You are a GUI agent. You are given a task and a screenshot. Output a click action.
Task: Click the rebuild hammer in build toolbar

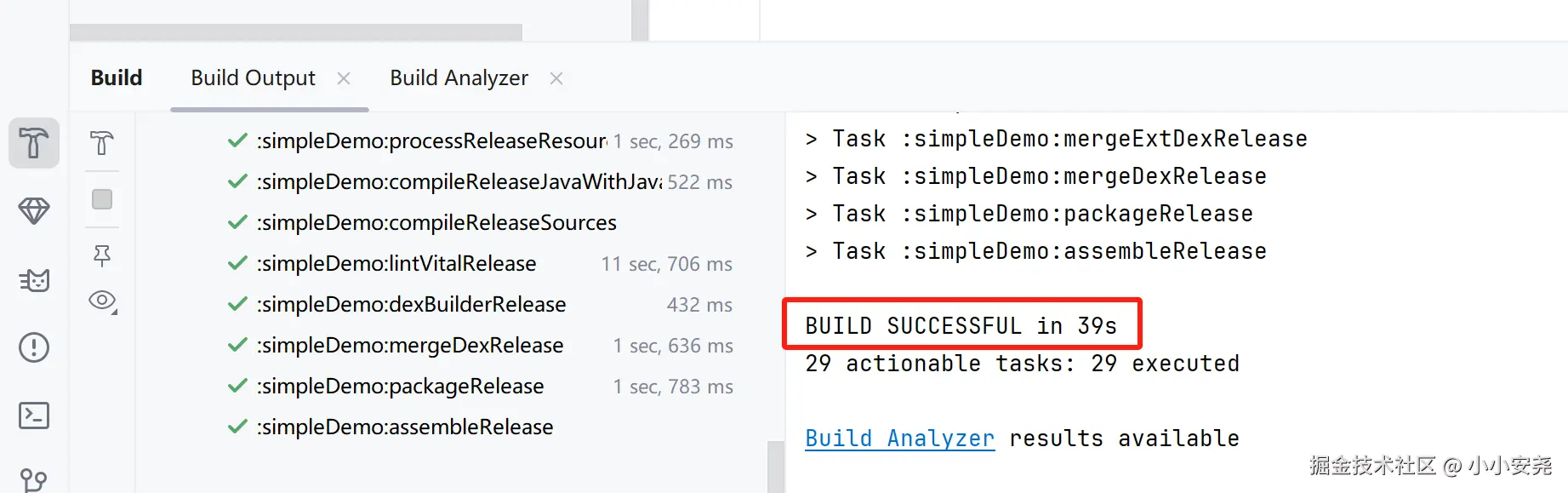click(x=102, y=143)
